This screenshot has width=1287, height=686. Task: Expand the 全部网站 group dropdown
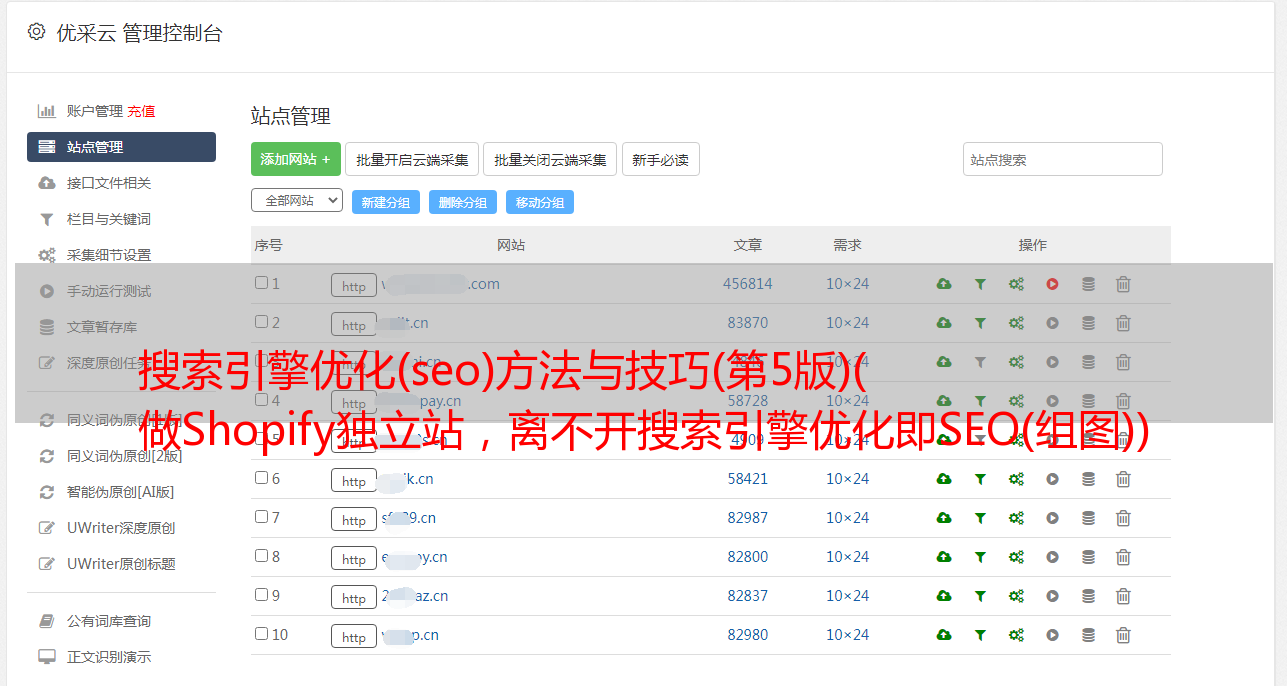tap(297, 201)
